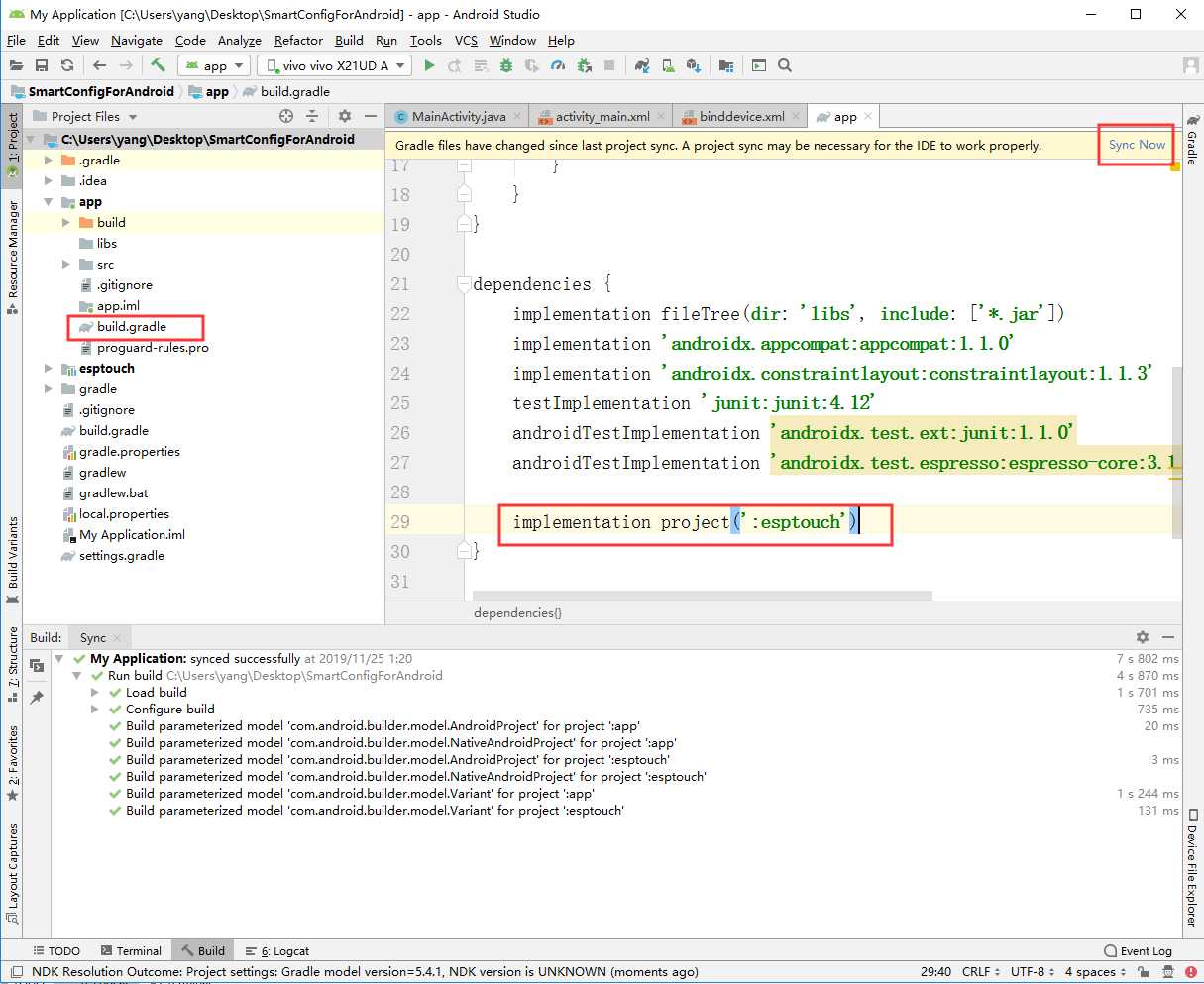Open the AVD Manager icon
The height and width of the screenshot is (984, 1204).
pyautogui.click(x=668, y=65)
